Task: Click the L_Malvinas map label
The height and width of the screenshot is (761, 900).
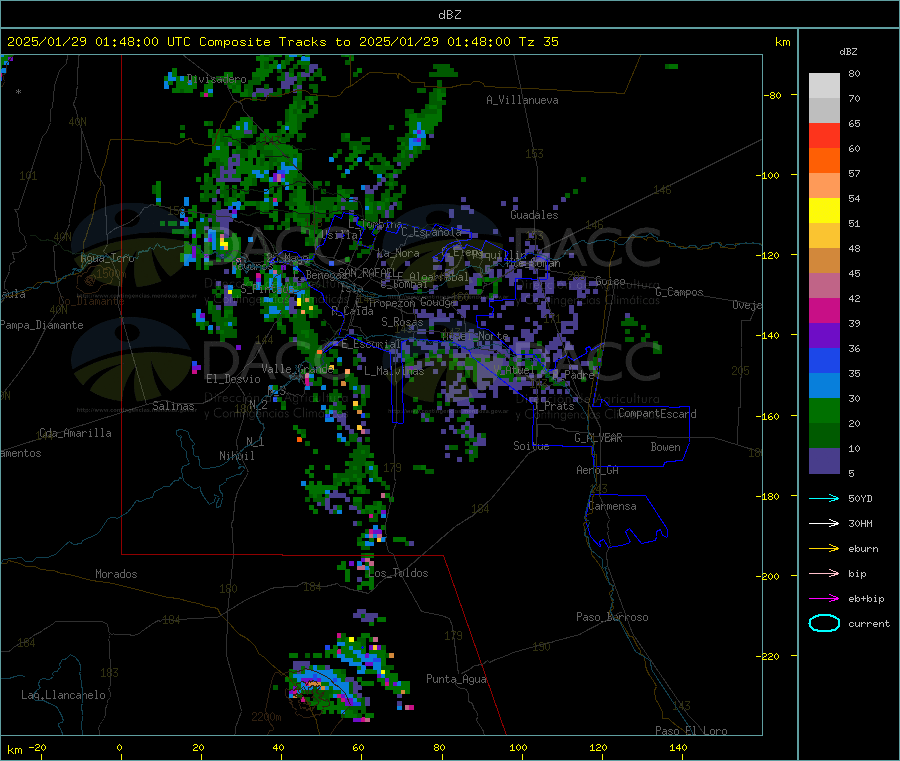Action: [x=394, y=371]
